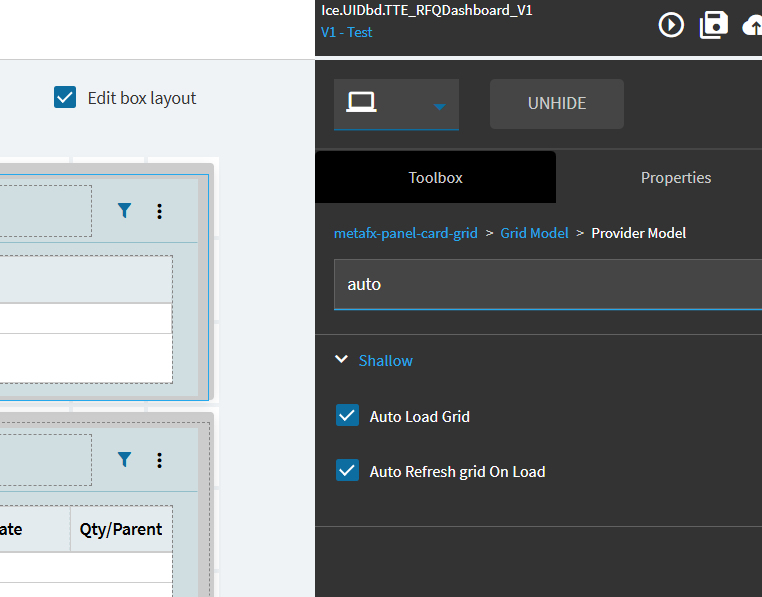This screenshot has width=762, height=597.
Task: Open the filter icon in lower card
Action: tap(124, 459)
